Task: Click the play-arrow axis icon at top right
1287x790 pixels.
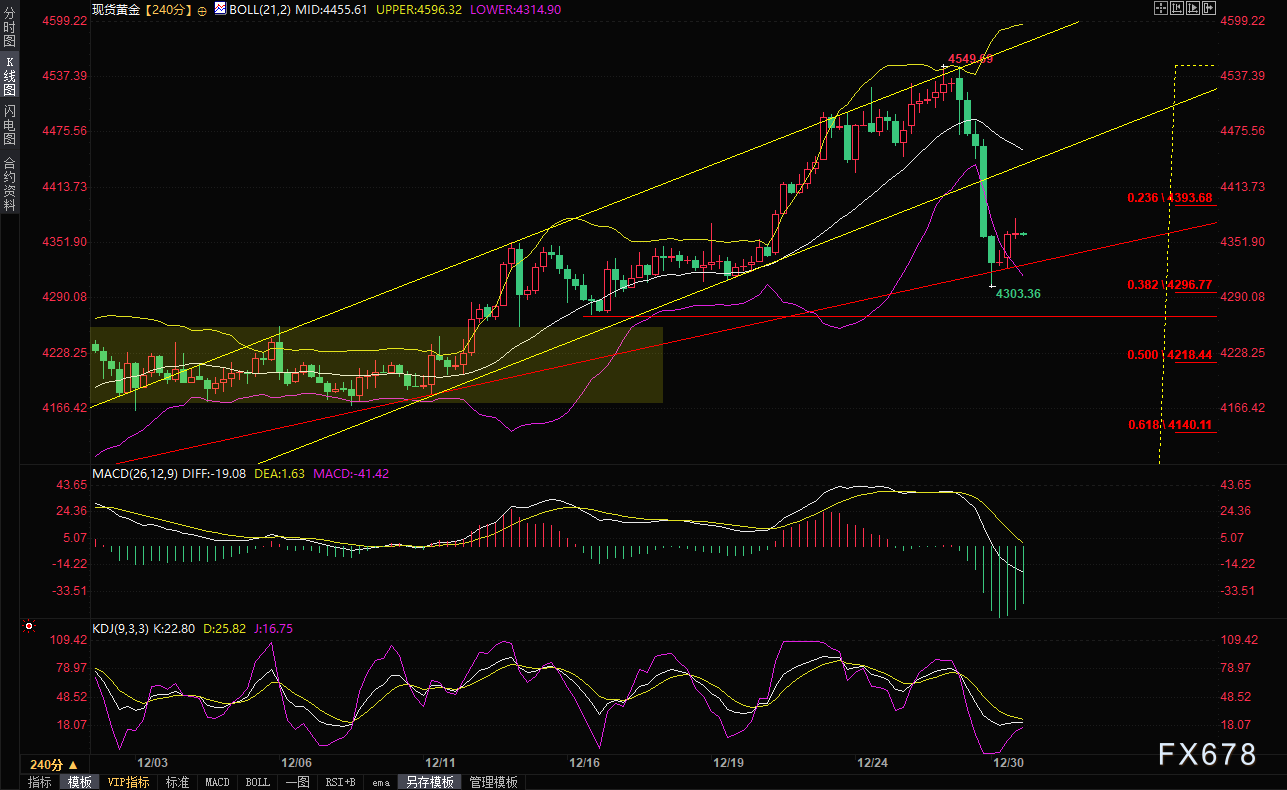Action: [x=1192, y=8]
